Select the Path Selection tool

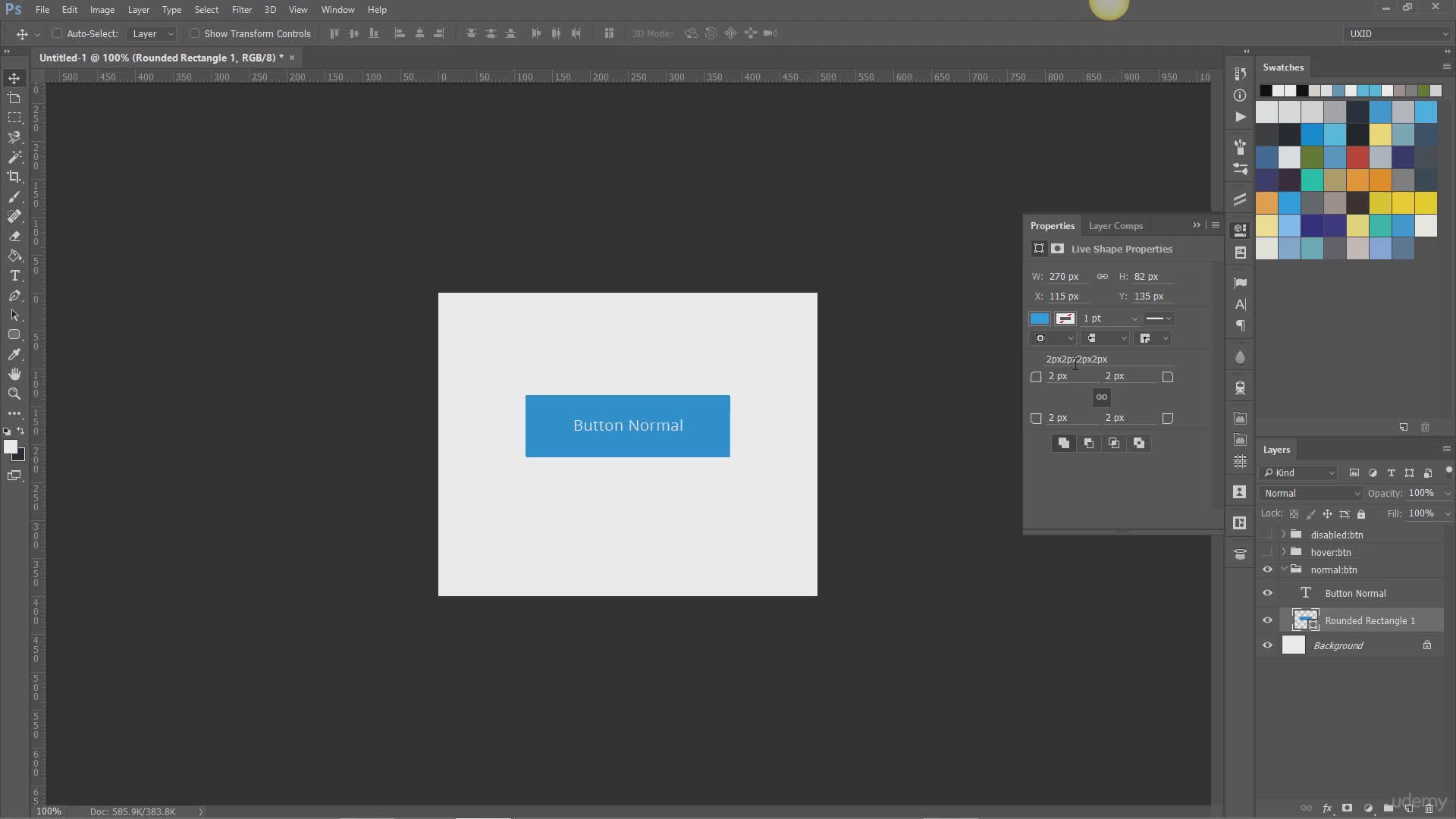tap(14, 315)
